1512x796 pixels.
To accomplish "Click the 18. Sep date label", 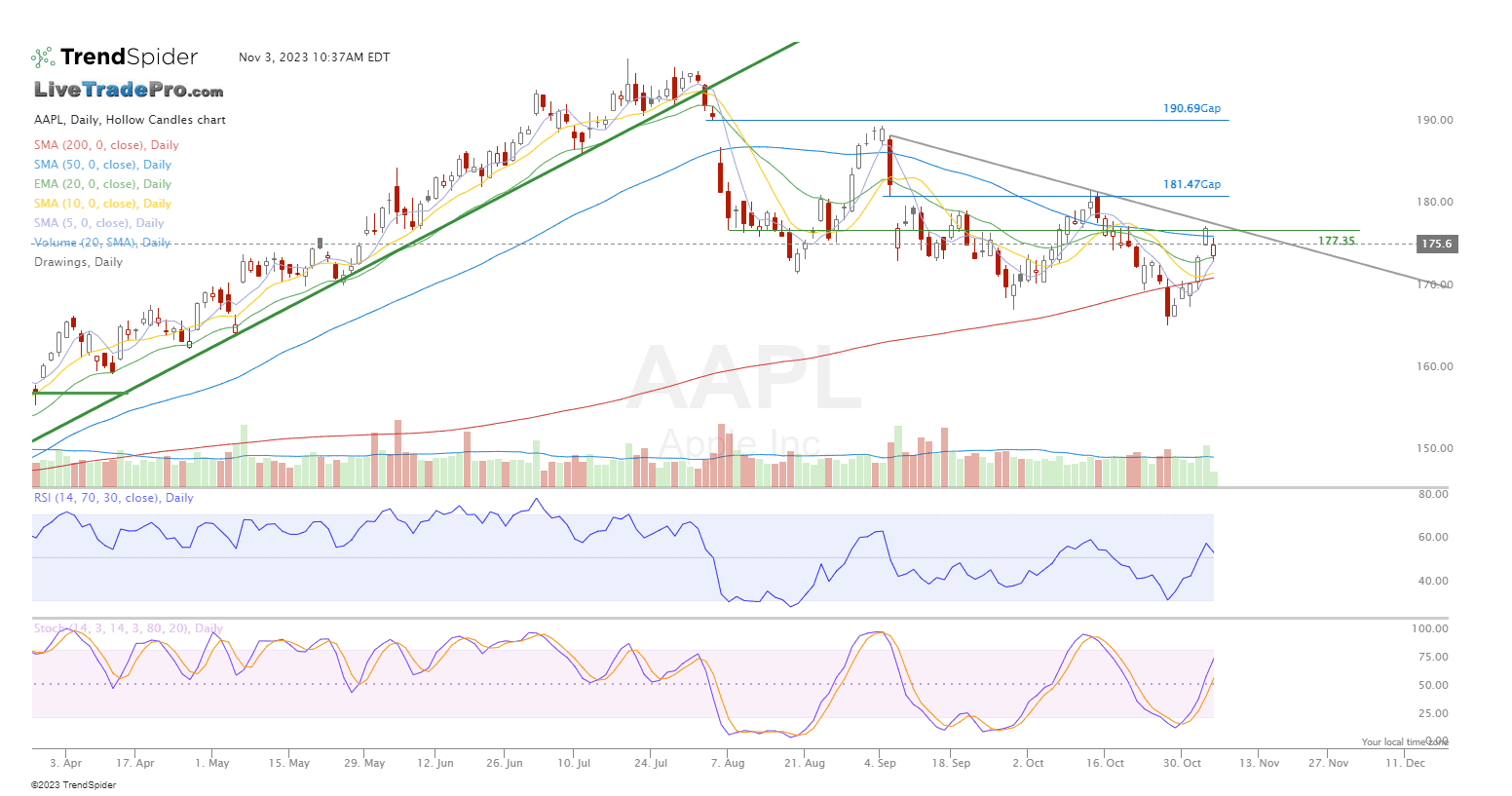I will pos(951,763).
